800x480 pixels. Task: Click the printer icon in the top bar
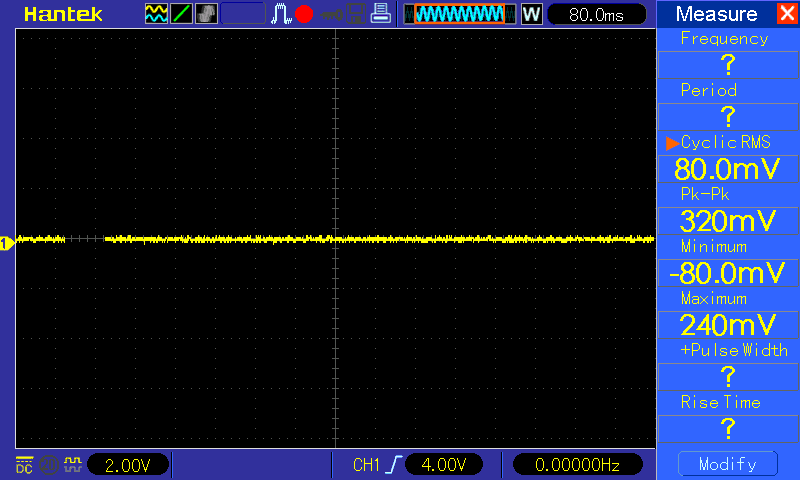click(x=380, y=14)
